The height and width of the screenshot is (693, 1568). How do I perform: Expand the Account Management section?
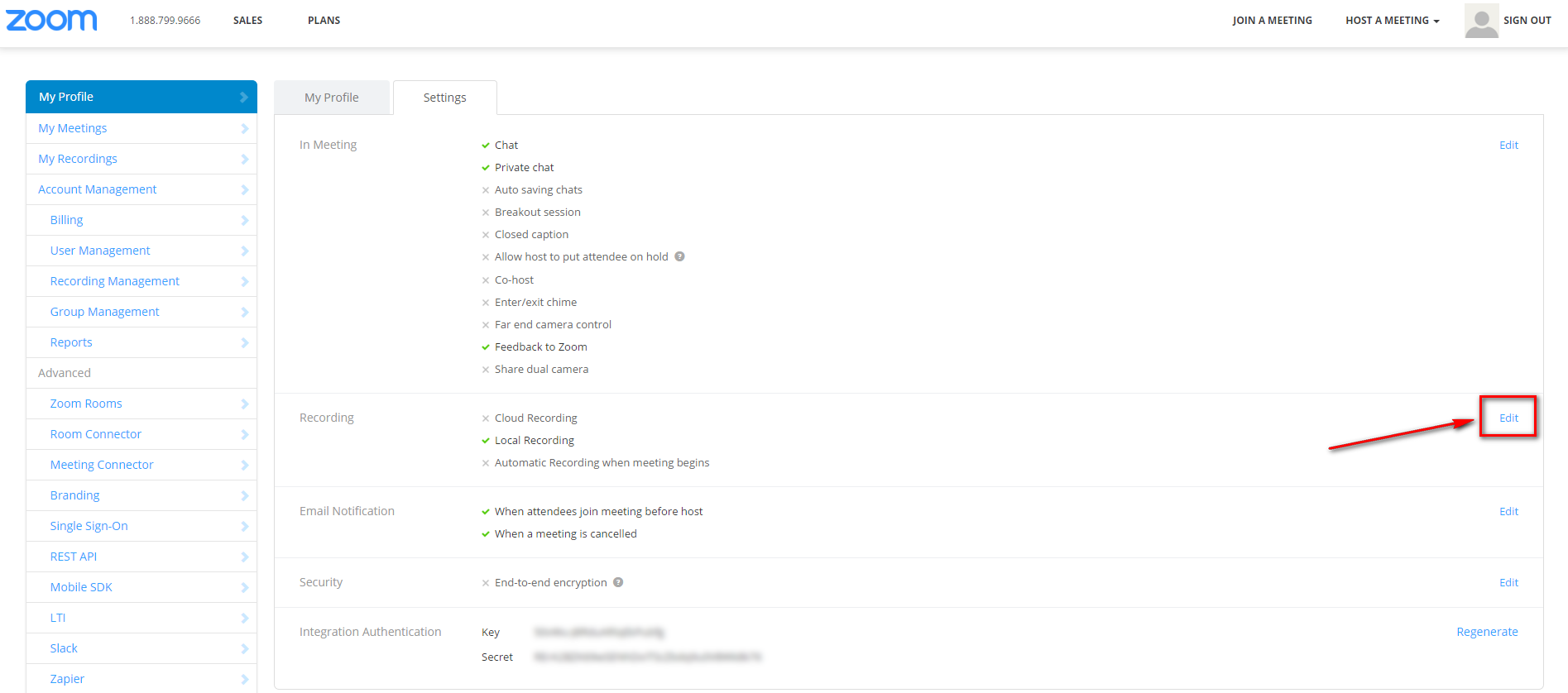coord(141,189)
